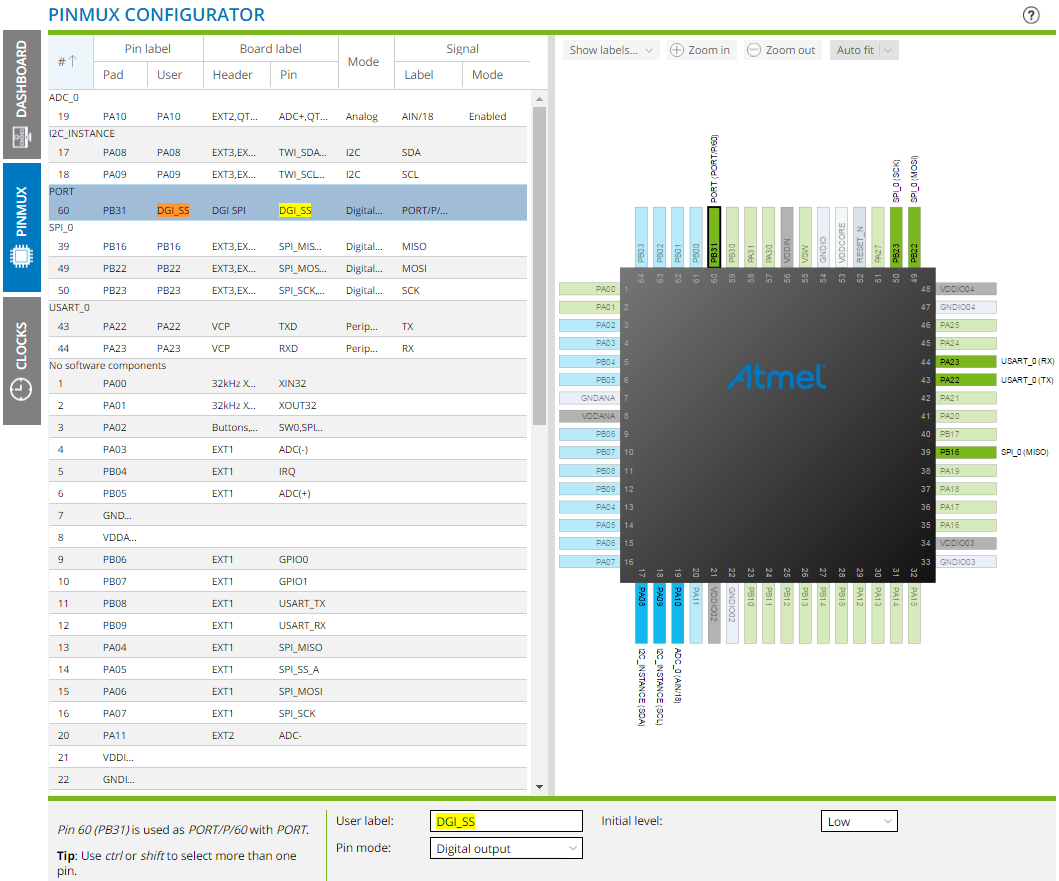Open the Pin mode dropdown
This screenshot has width=1059, height=881.
click(506, 849)
